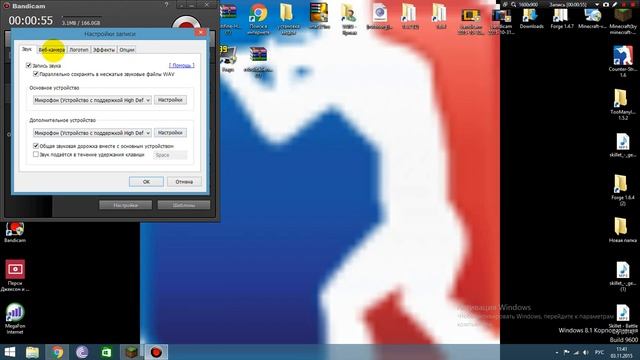The width and height of the screenshot is (640, 360).
Task: Open Minecraft block icon on taskbar
Action: point(131,352)
